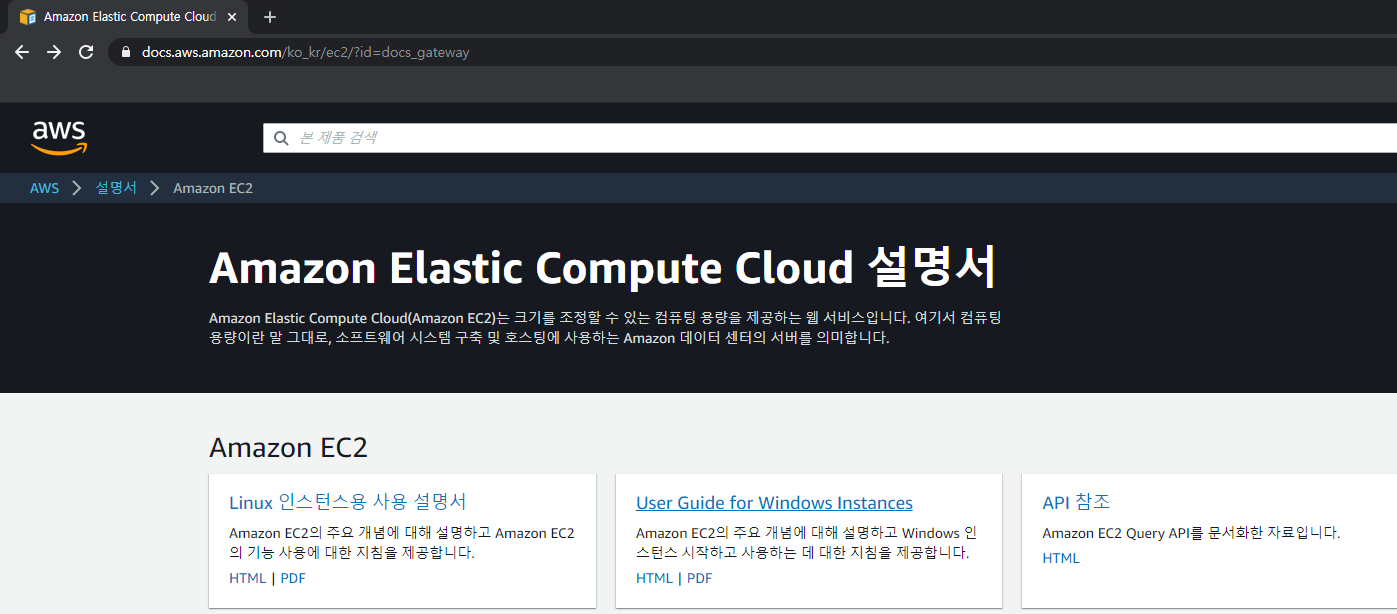
Task: Click the Amazon Elastic Compute Cloud 설명서 heading
Action: [x=603, y=268]
